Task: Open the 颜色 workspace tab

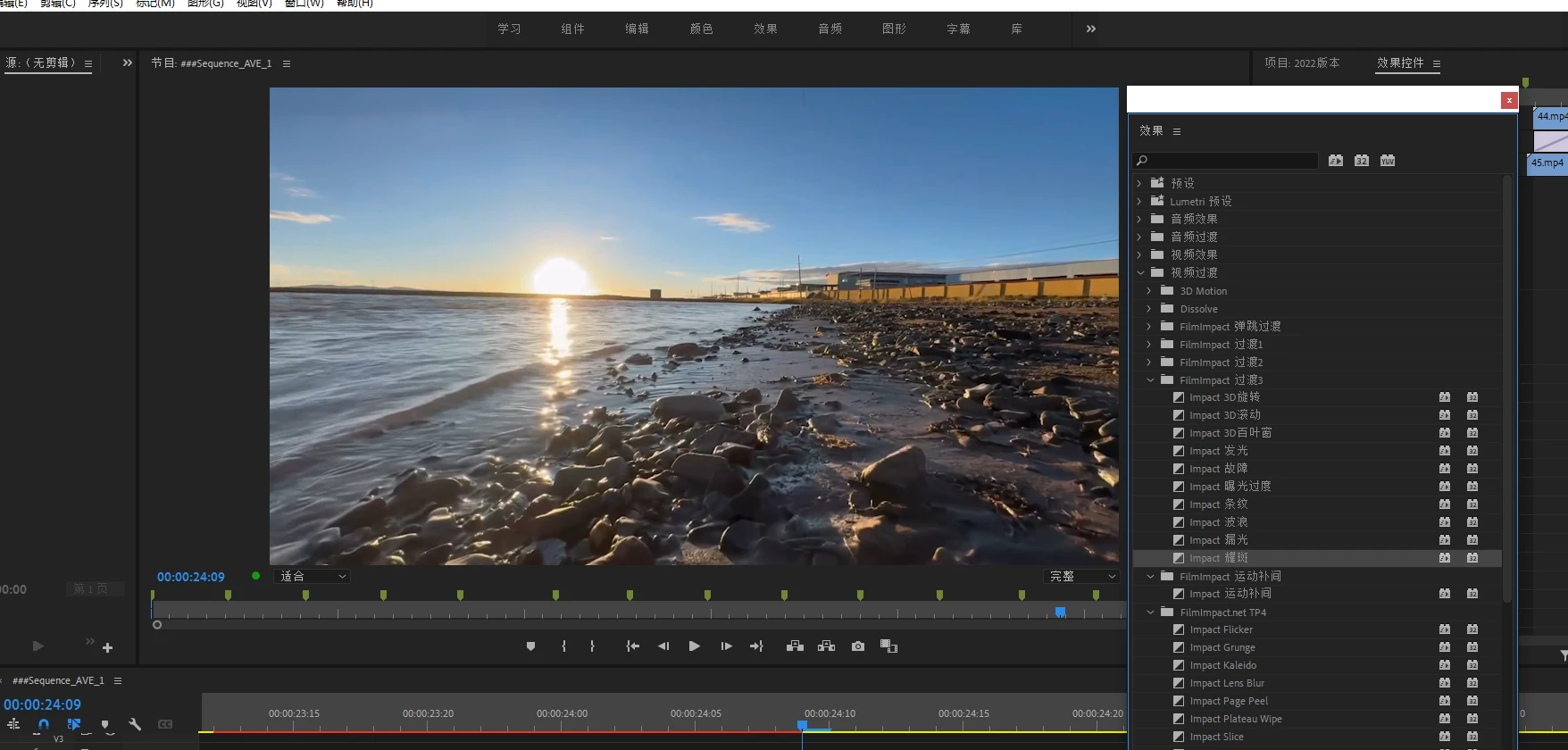Action: (x=701, y=29)
